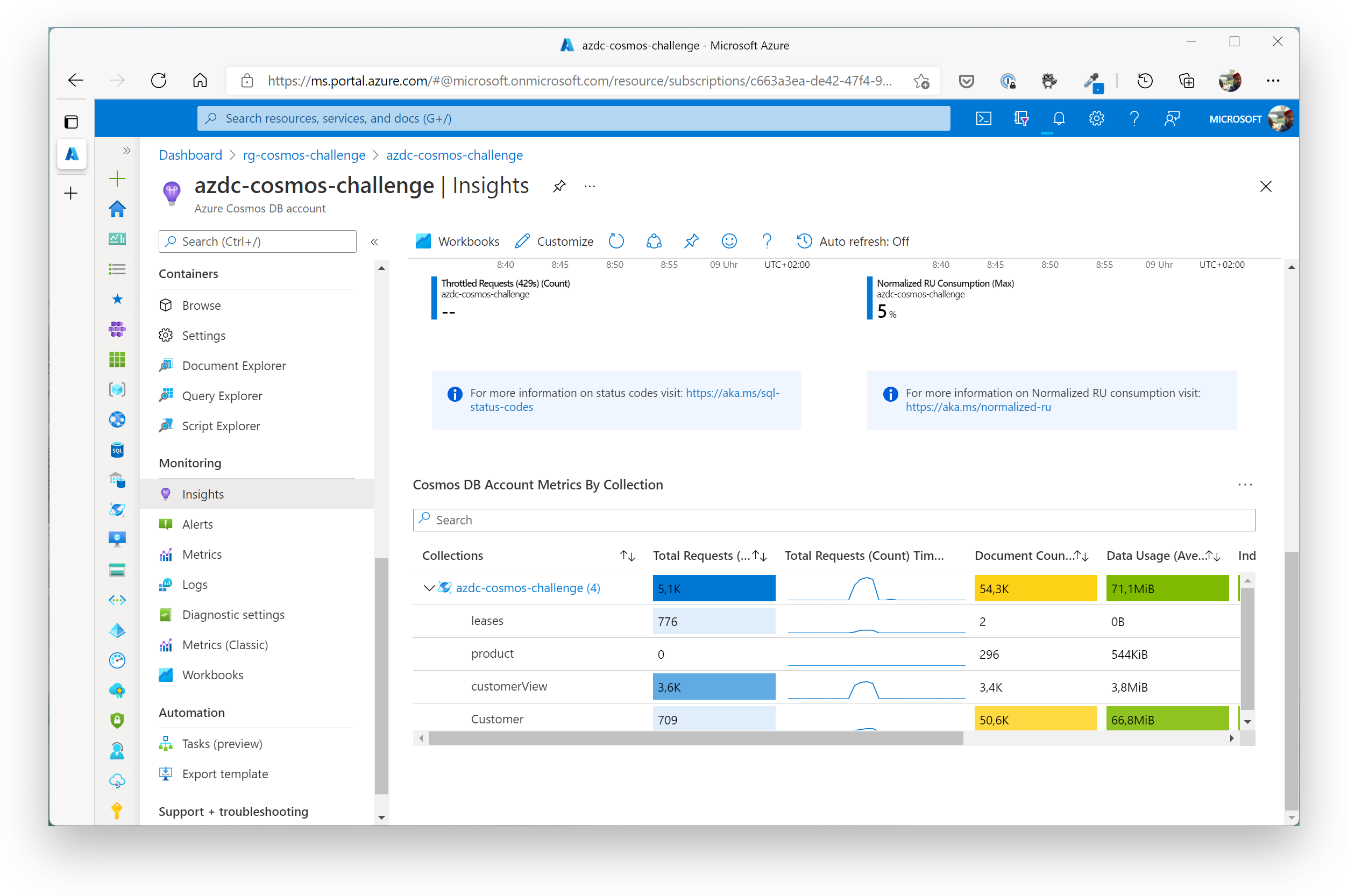
Task: Scroll down in the collections table
Action: (x=1248, y=722)
